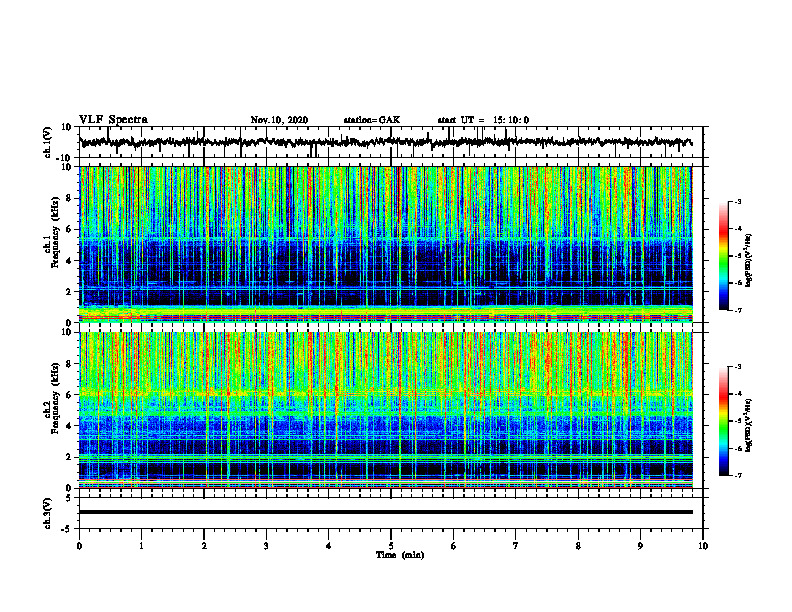Click the time axis tick label "1"
This screenshot has height=612, width=792.
tap(141, 546)
